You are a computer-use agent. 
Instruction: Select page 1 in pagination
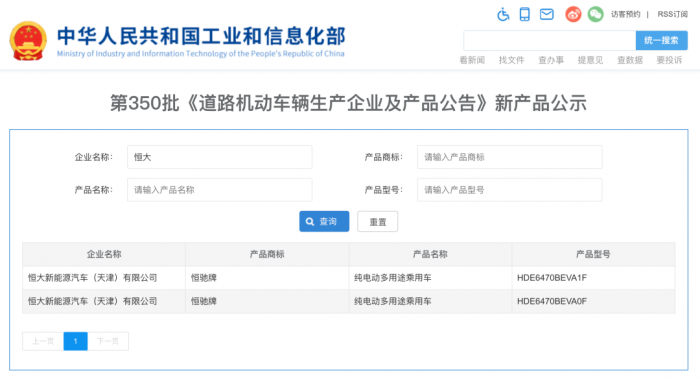[75, 341]
